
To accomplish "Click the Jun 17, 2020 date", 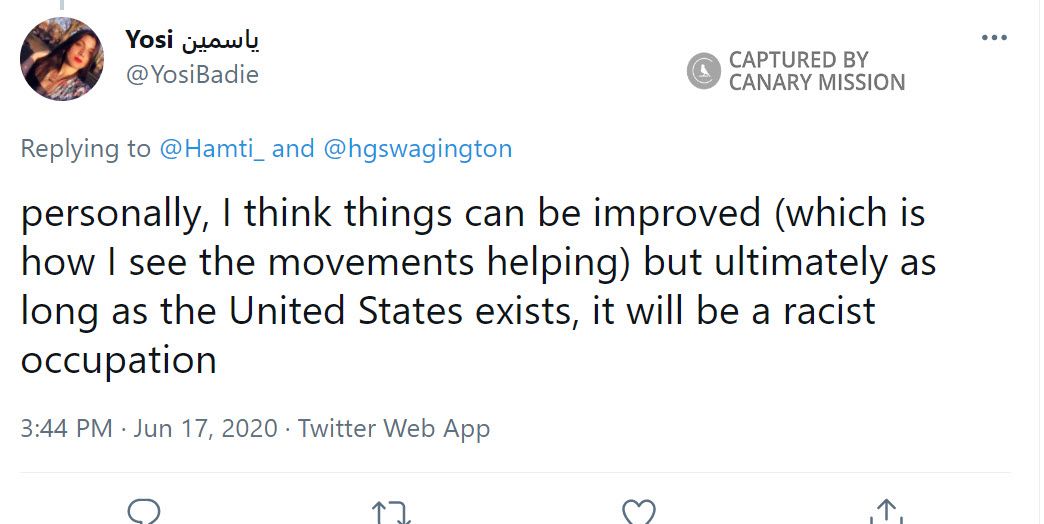I will 204,429.
